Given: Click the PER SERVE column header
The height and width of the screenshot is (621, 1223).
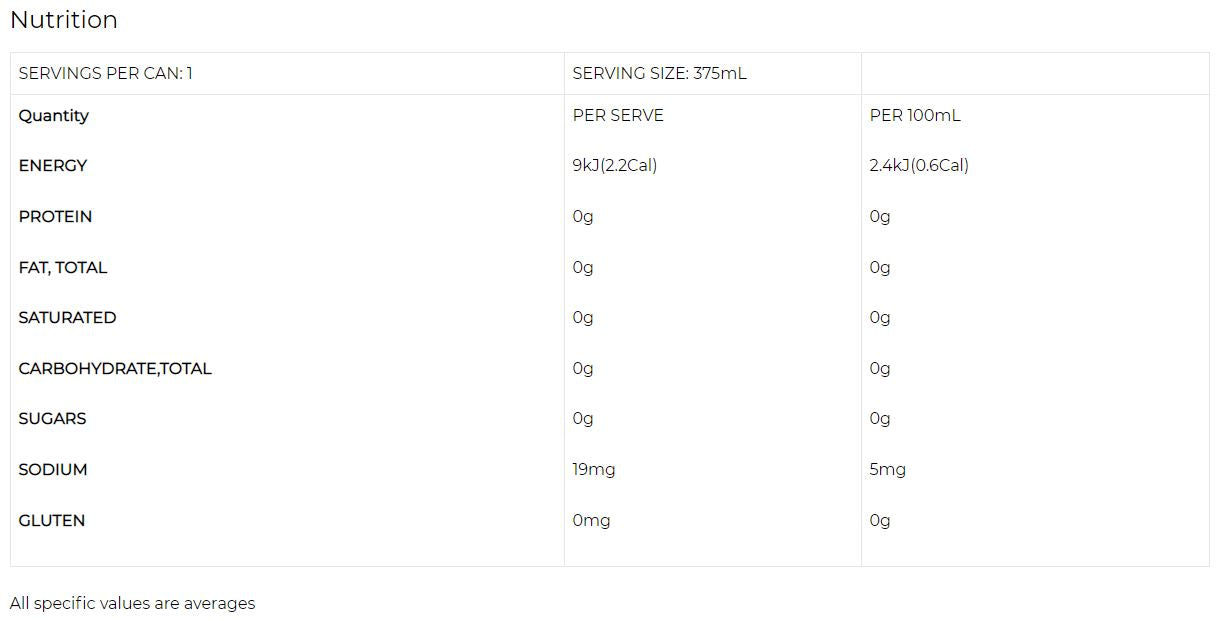Looking at the screenshot, I should coord(617,116).
